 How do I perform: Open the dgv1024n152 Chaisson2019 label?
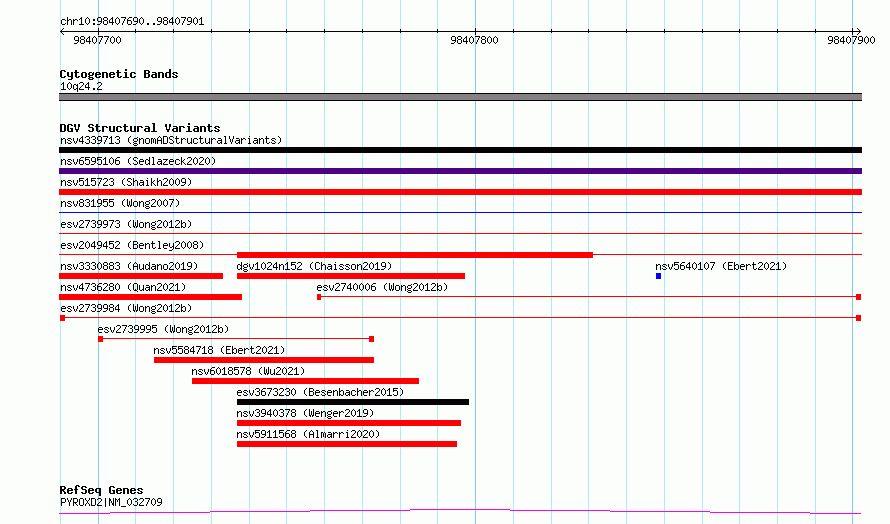click(x=314, y=266)
